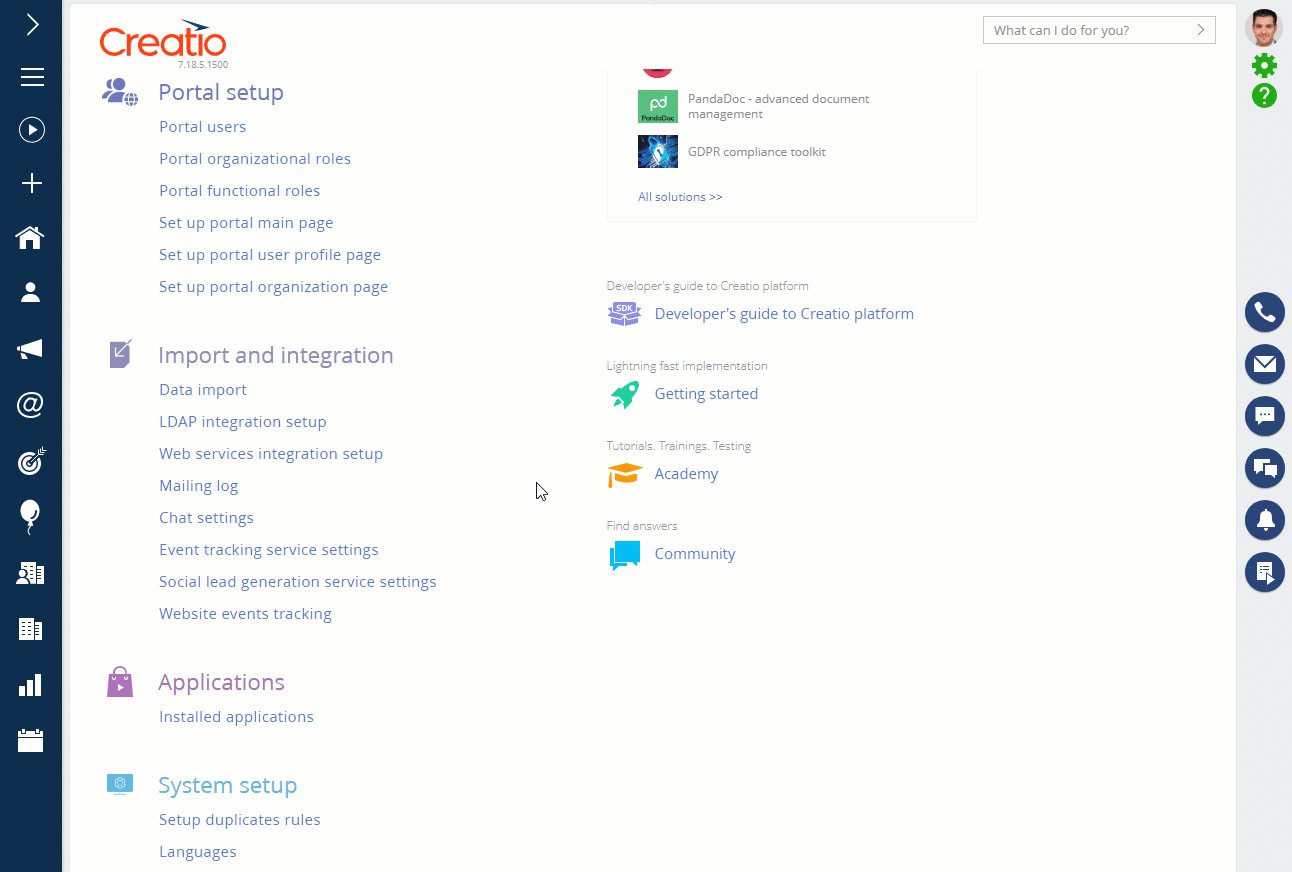Open the contact person icon in sidebar
This screenshot has width=1292, height=872.
pyautogui.click(x=31, y=292)
